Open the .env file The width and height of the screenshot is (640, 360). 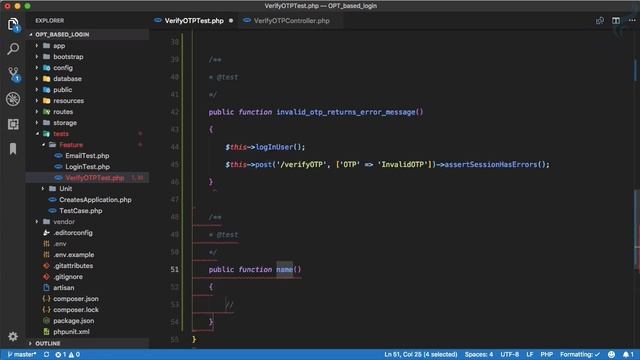pyautogui.click(x=60, y=244)
